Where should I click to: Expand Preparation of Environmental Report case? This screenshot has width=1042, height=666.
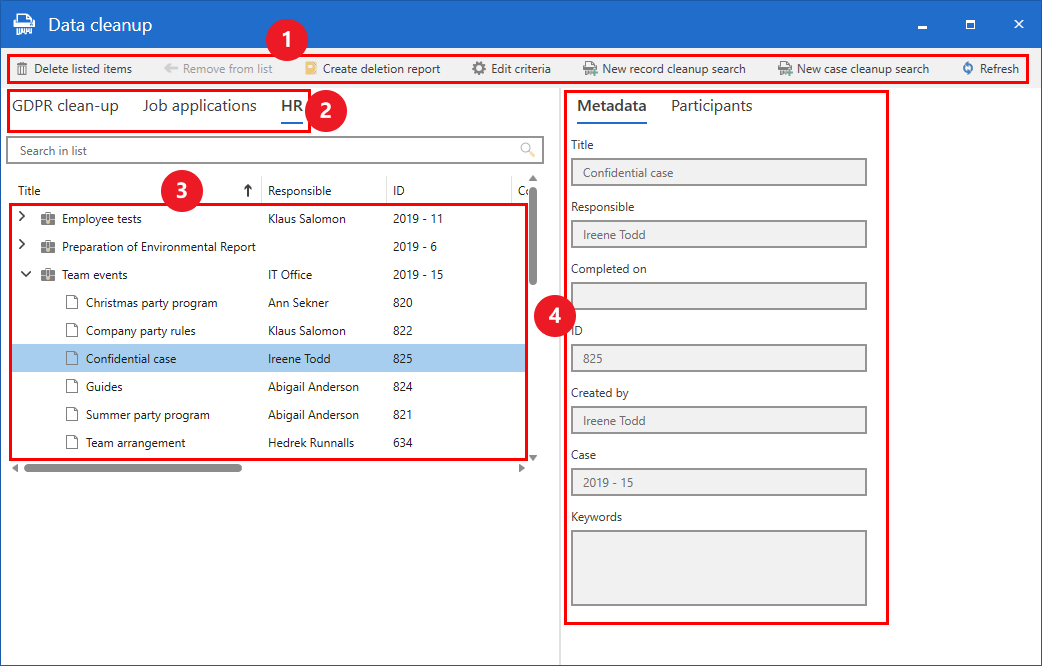pos(22,246)
